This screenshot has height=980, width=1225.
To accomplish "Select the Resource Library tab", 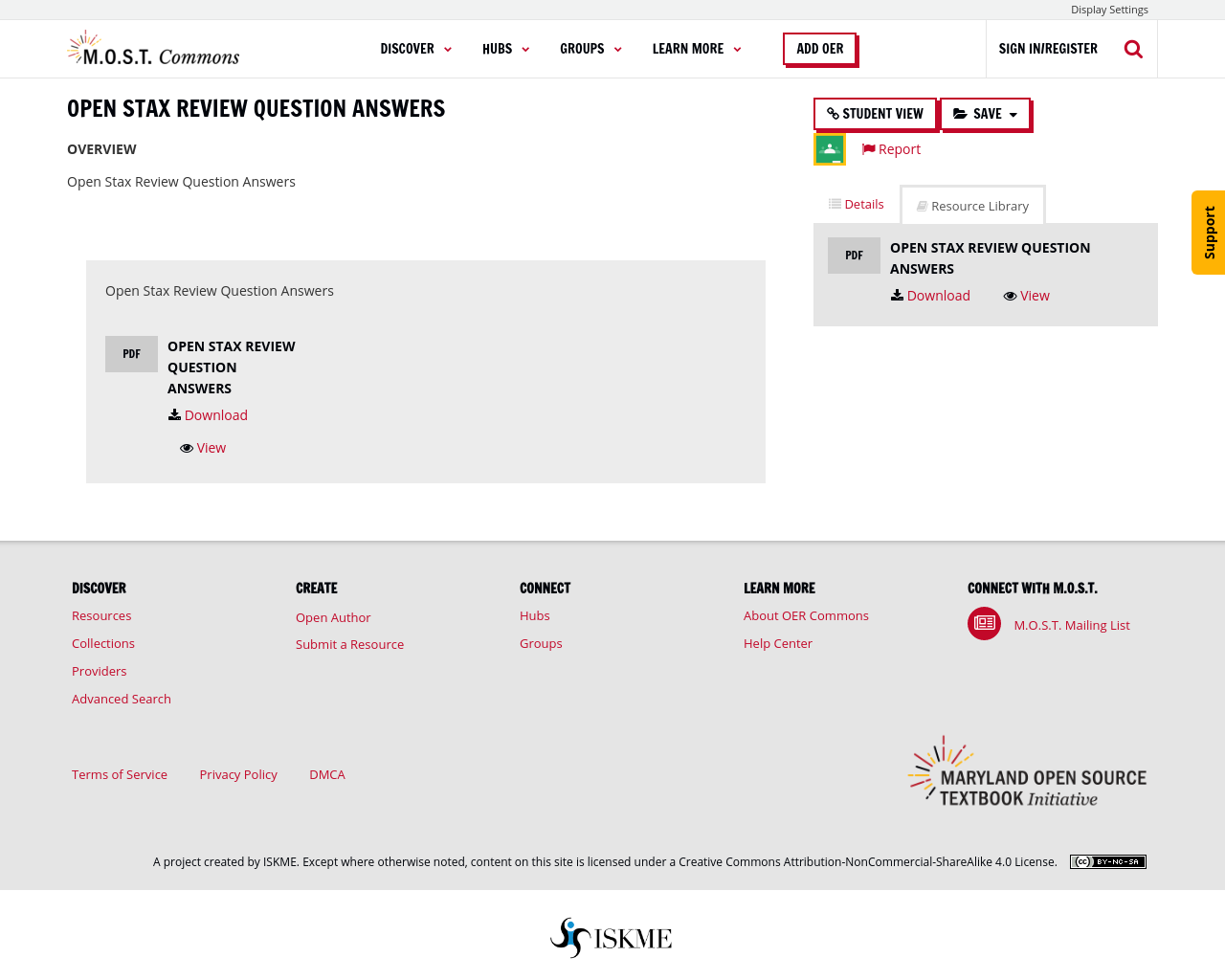I will 972,206.
